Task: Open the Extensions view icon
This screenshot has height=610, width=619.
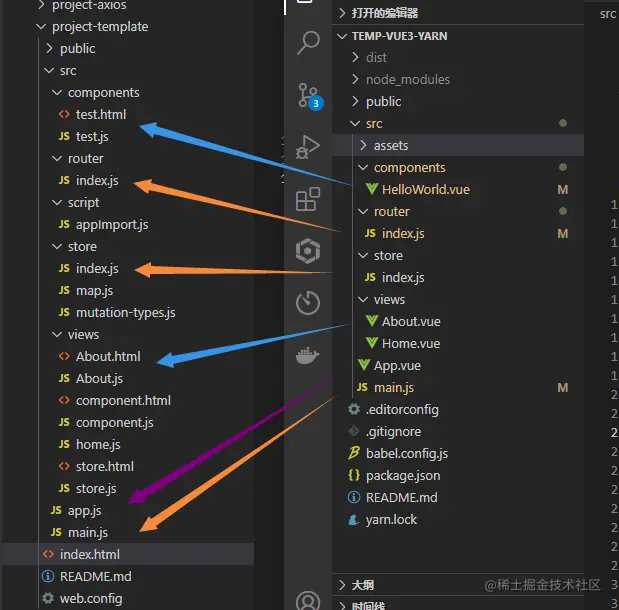Action: tap(308, 199)
